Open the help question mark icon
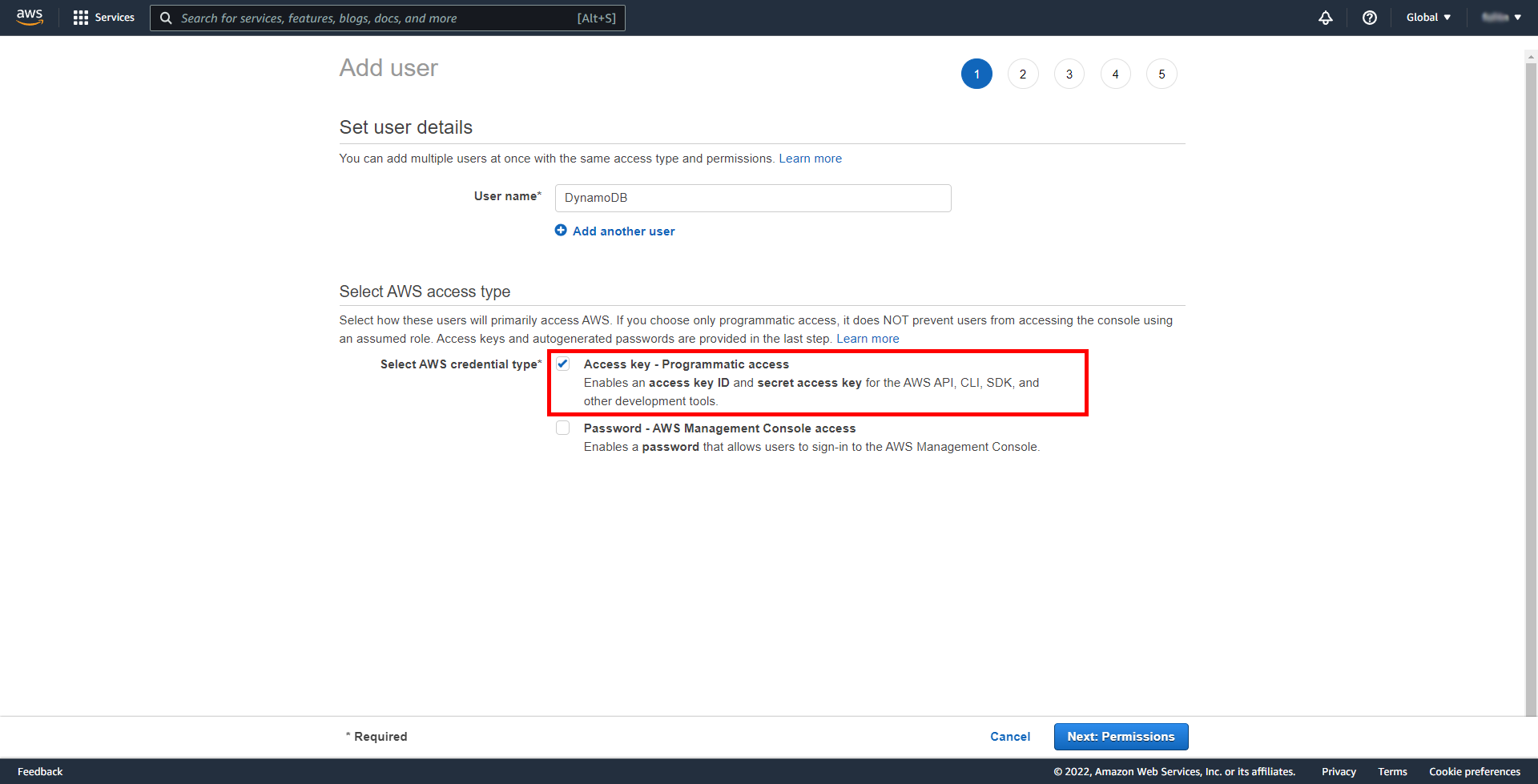The height and width of the screenshot is (784, 1538). click(x=1370, y=18)
